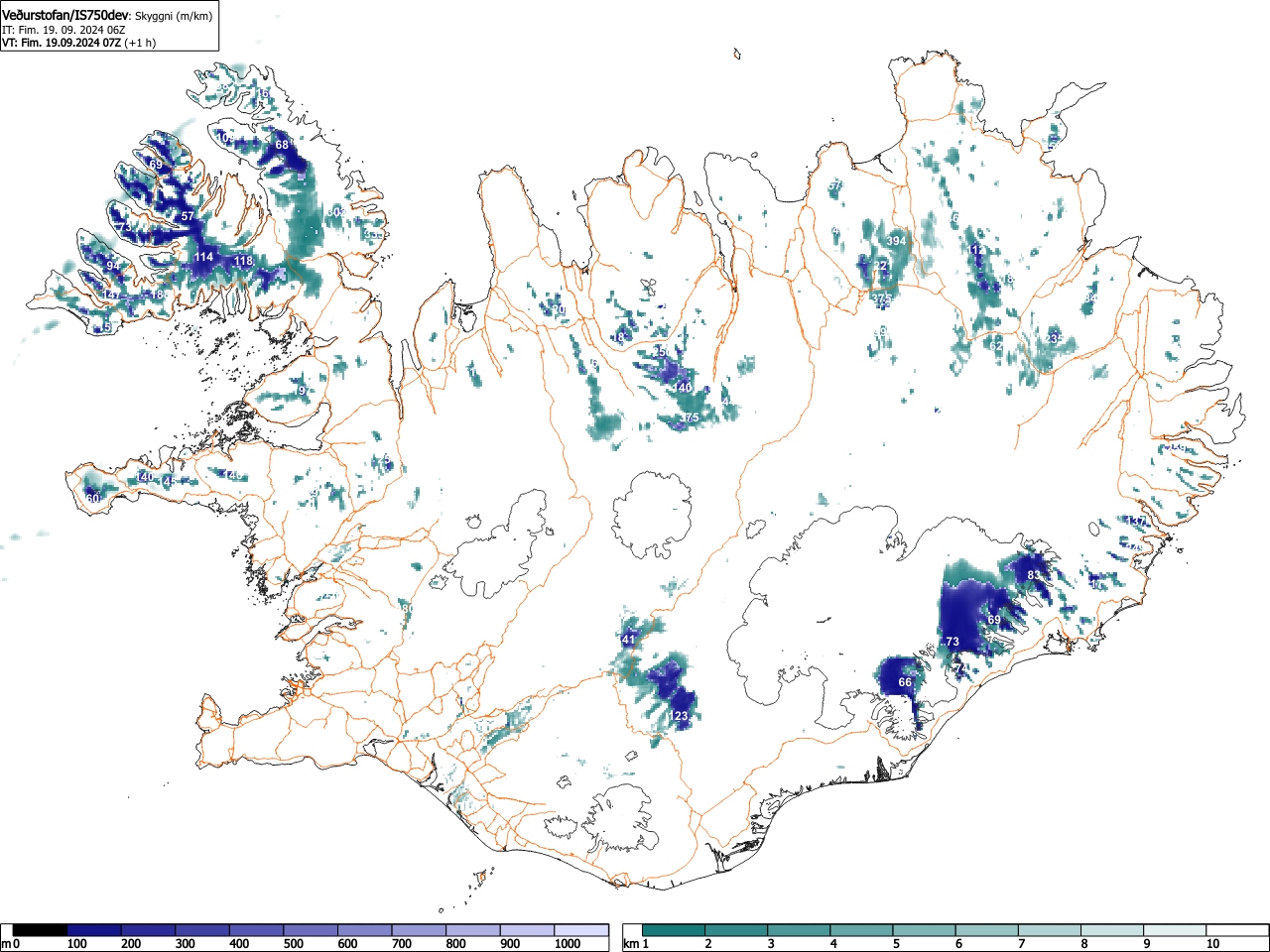Screen dimensions: 1270x952
Task: Click the '137' value on east coast
Action: pos(1136,522)
